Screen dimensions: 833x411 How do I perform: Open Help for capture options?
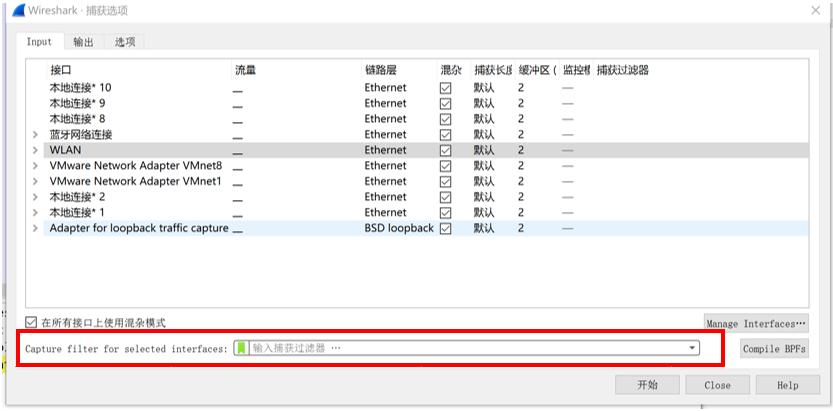(787, 385)
